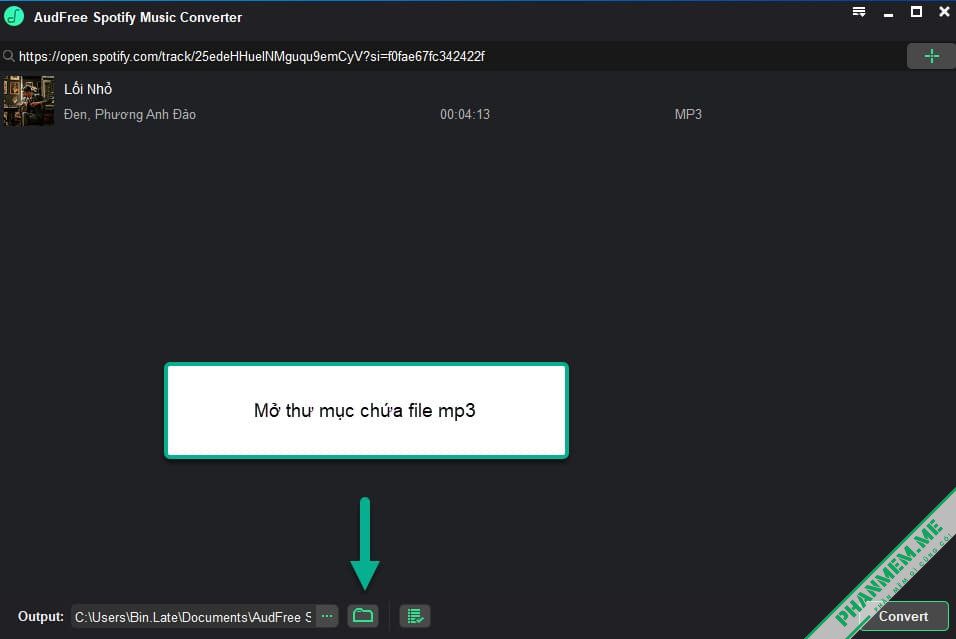956x639 pixels.
Task: Open the output folder icon
Action: (x=363, y=616)
